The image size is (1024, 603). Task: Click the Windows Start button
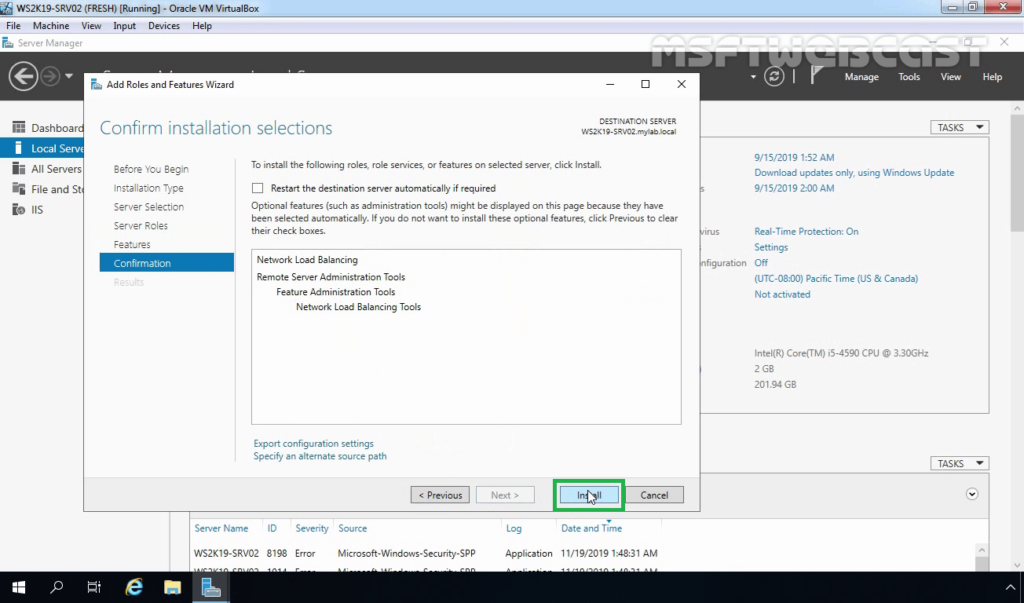pyautogui.click(x=18, y=587)
